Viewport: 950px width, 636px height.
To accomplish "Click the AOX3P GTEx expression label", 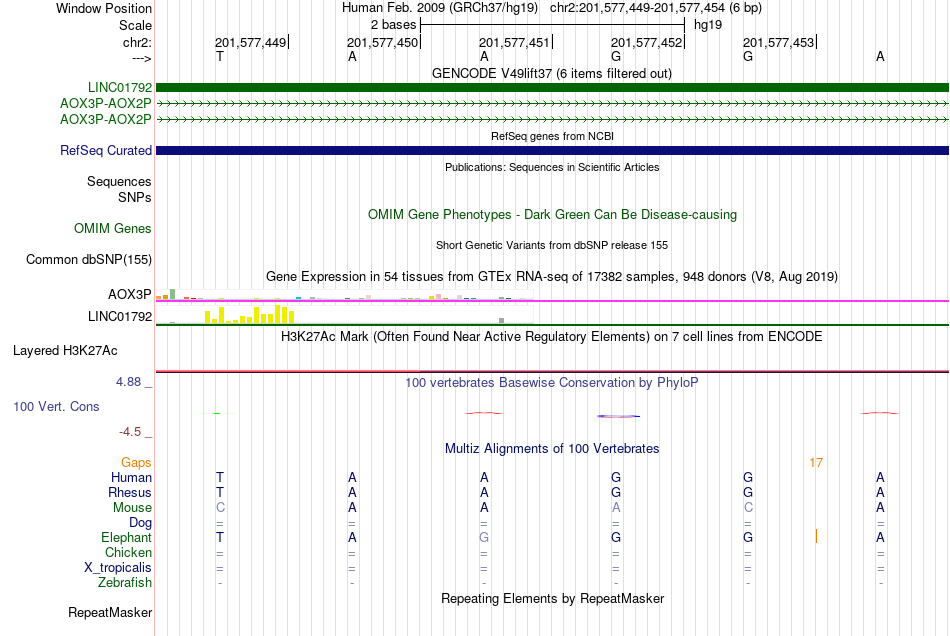I will 130,294.
